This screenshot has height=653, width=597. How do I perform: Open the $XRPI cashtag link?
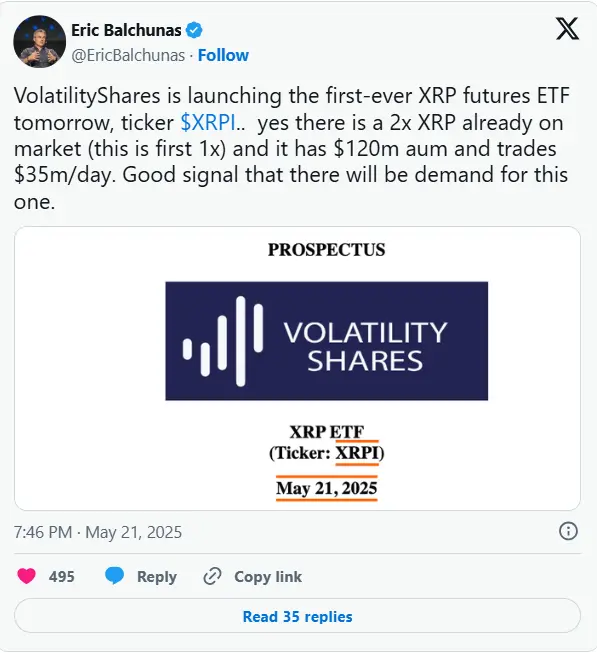coord(208,123)
